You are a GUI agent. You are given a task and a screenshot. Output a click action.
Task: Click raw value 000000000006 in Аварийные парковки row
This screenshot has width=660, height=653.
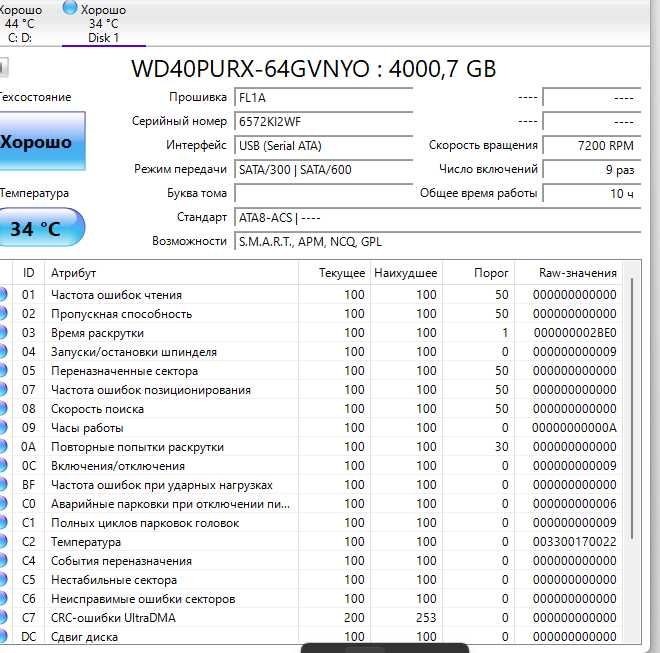(x=575, y=504)
